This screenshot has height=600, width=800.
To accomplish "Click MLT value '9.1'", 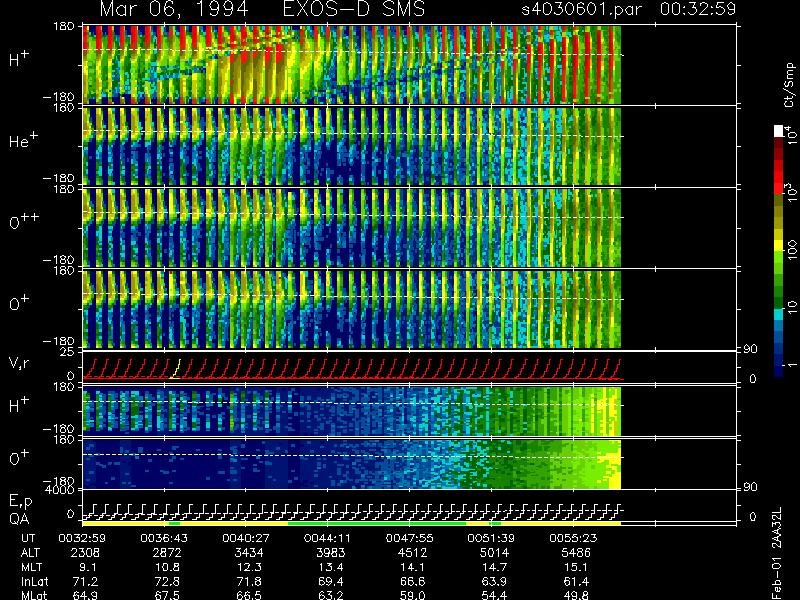I will [87, 567].
